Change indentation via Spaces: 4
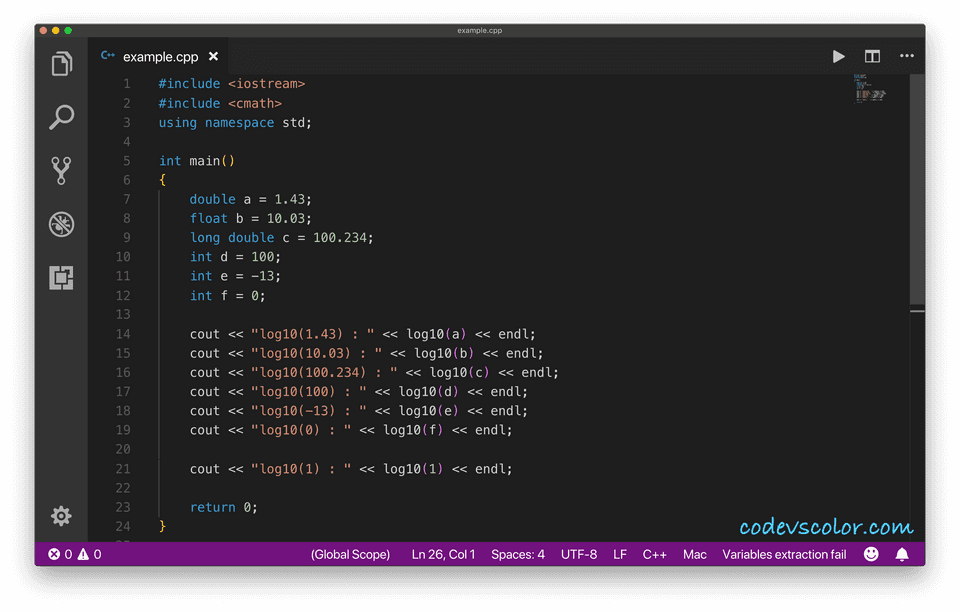This screenshot has height=612, width=960. pos(518,553)
